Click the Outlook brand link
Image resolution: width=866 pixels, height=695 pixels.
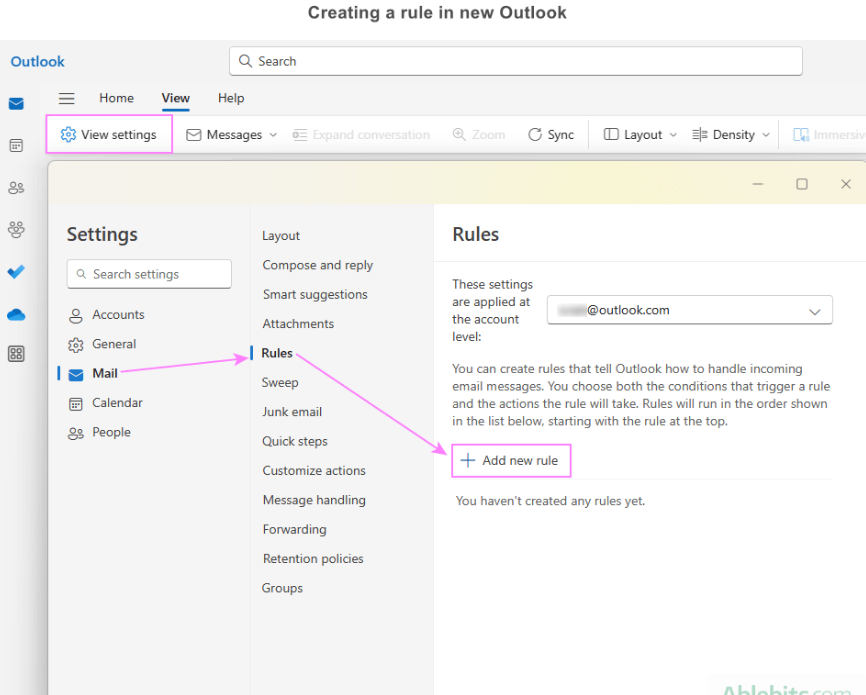pyautogui.click(x=38, y=61)
